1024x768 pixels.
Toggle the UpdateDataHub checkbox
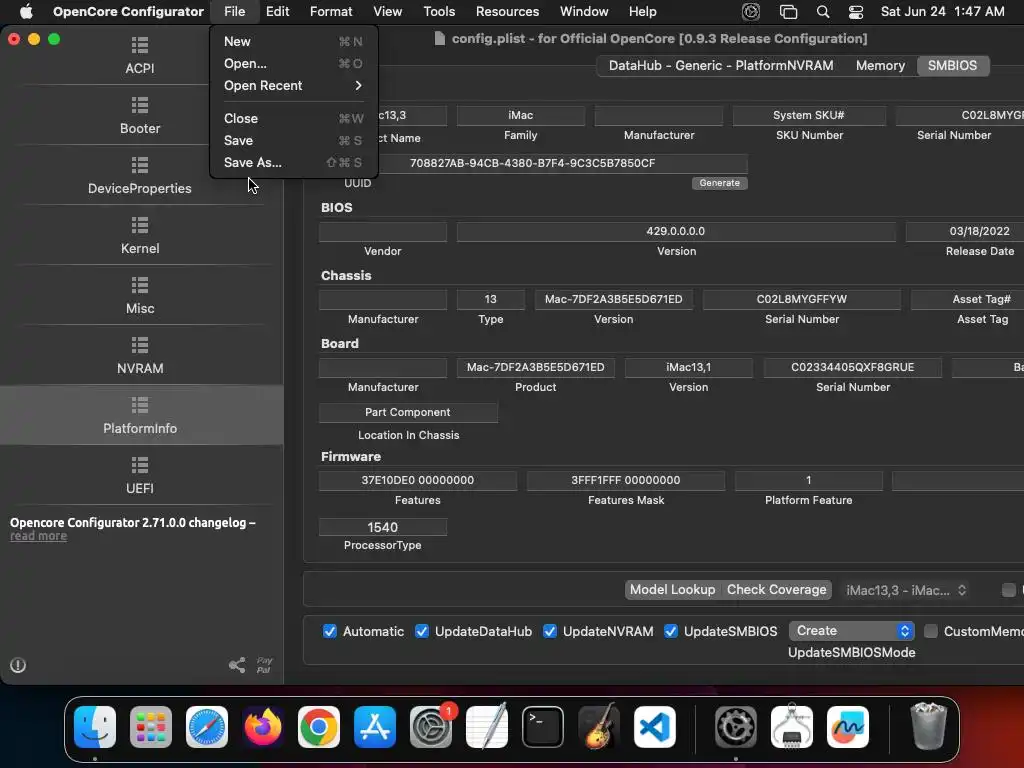[x=422, y=632]
